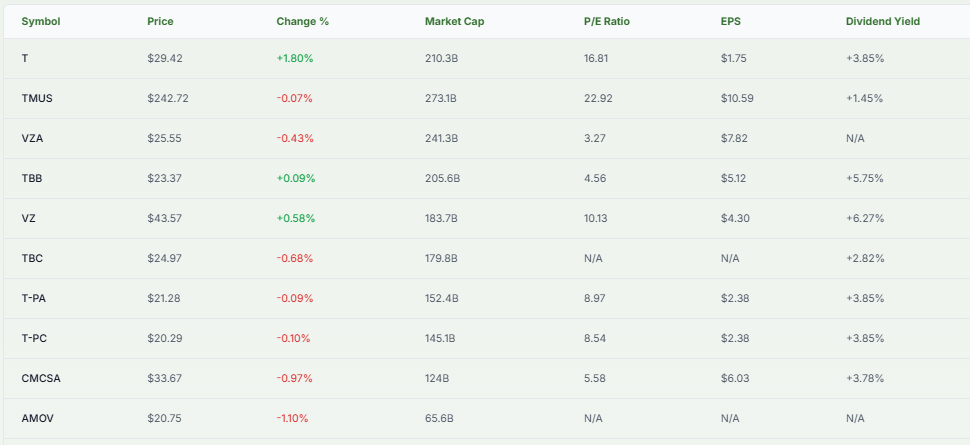Click the 5.58 P/E ratio value
Image resolution: width=970 pixels, height=445 pixels.
pos(595,378)
